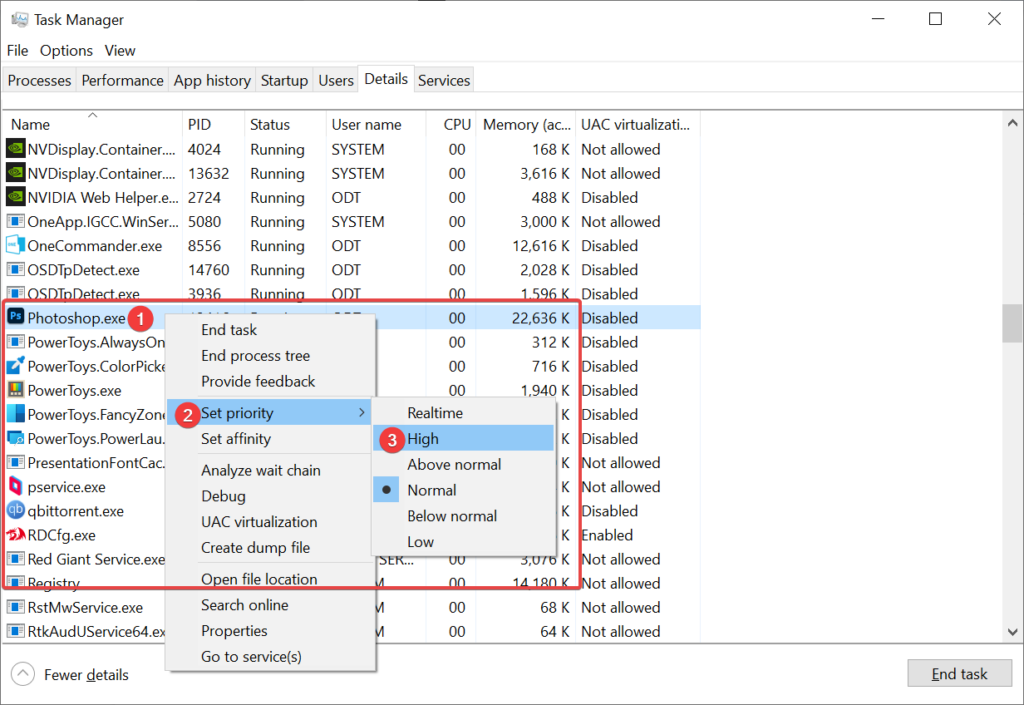Click the qbittorrent.exe process icon
The image size is (1024, 705).
coord(16,511)
